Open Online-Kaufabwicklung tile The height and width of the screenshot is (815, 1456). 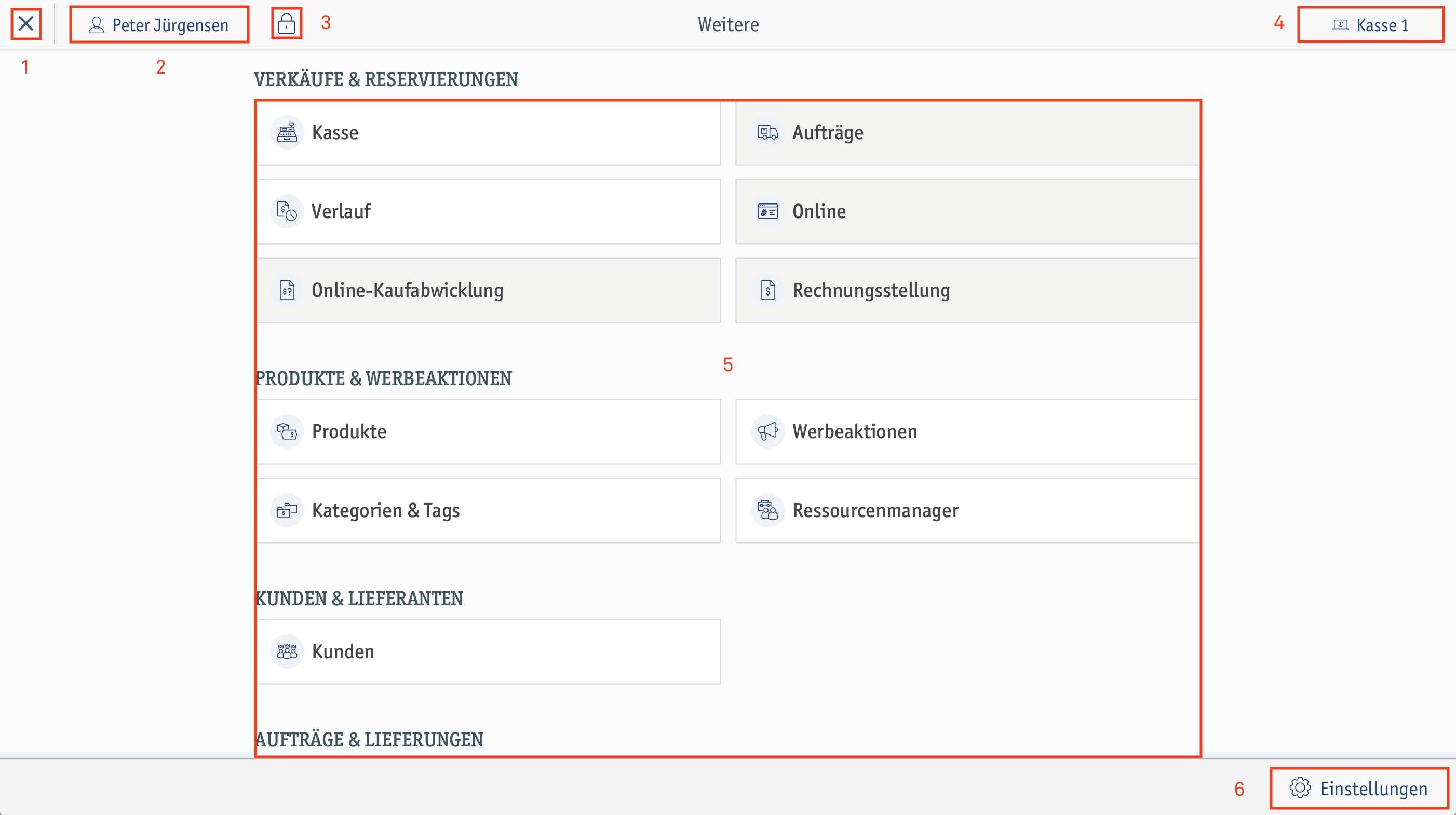coord(489,291)
